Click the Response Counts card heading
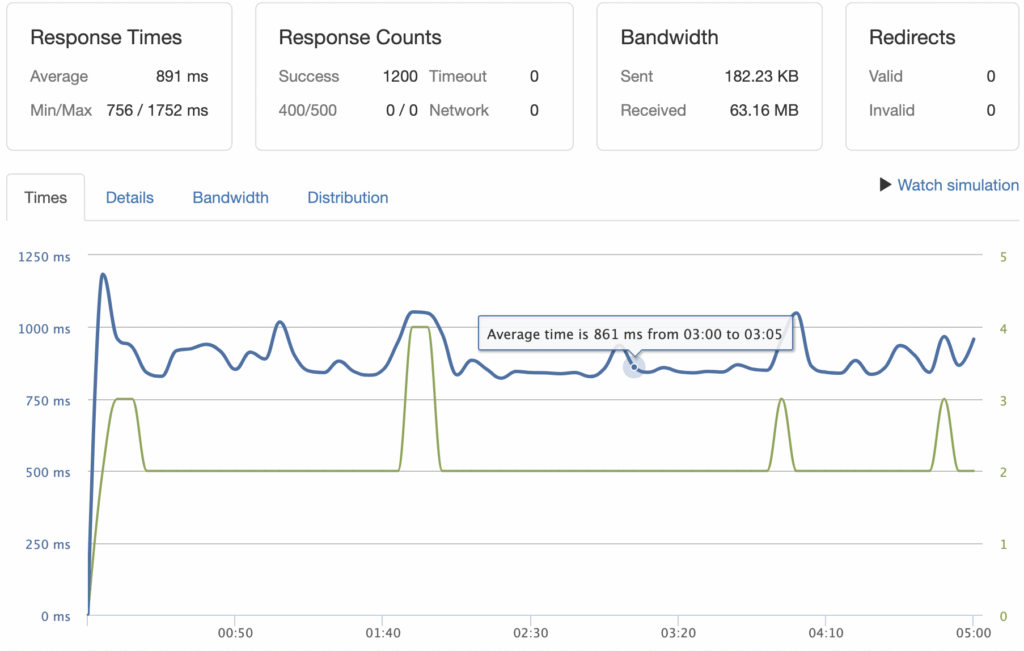This screenshot has height=651, width=1024. [x=360, y=38]
